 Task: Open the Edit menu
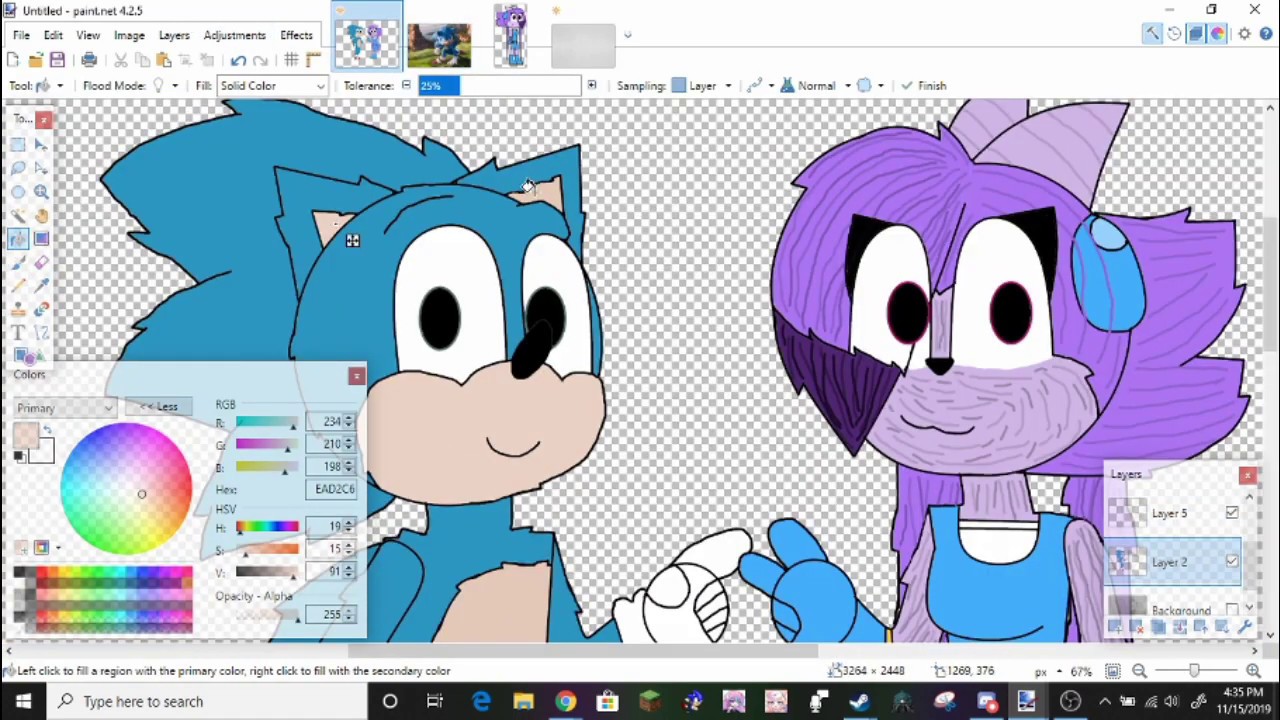click(x=53, y=35)
